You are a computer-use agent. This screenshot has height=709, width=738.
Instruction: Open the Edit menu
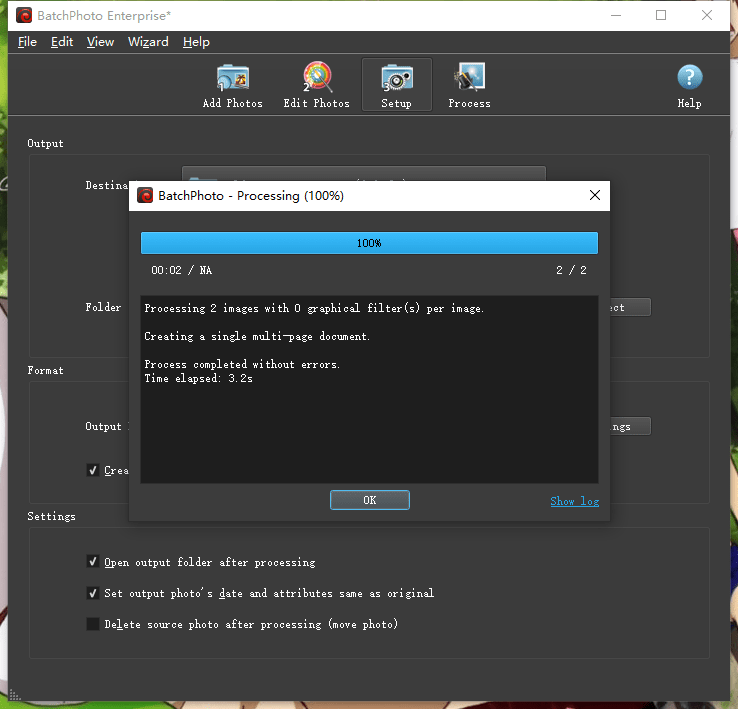point(62,42)
